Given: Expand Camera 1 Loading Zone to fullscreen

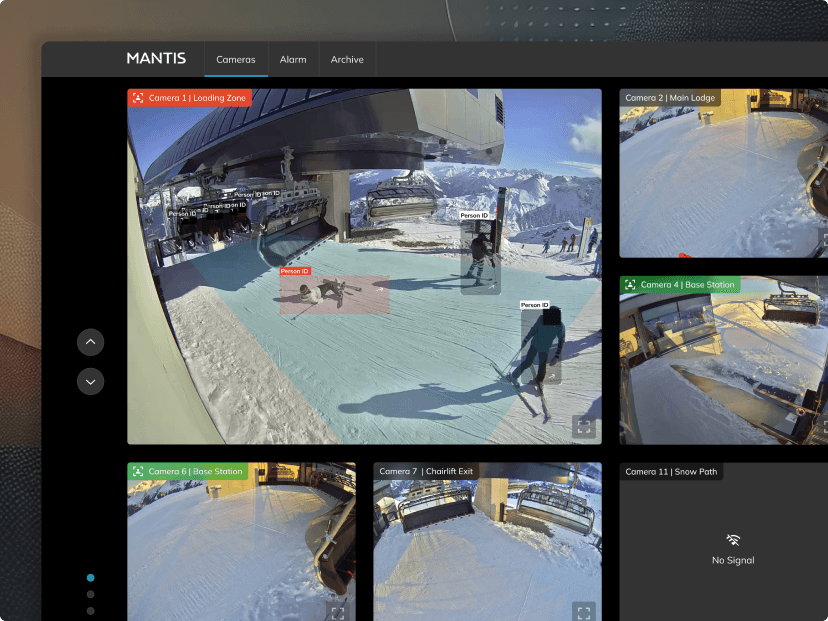Looking at the screenshot, I should coord(584,427).
